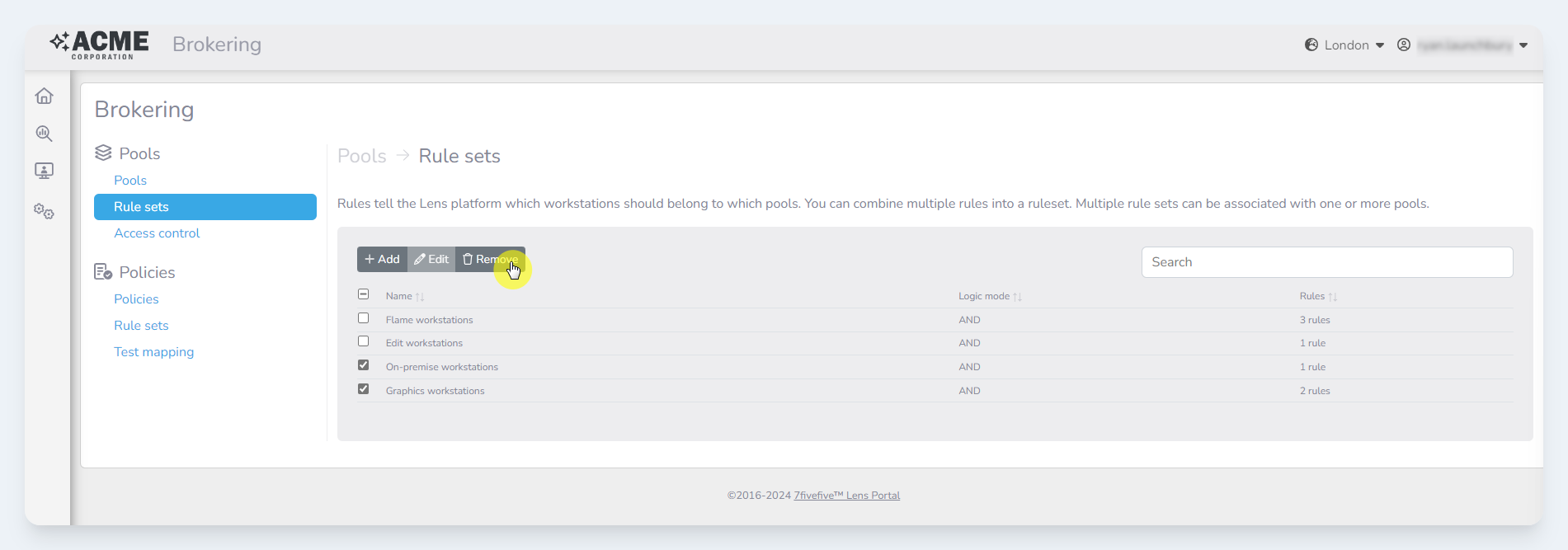Open the user account dropdown arrow
This screenshot has height=550, width=1568.
1523,45
